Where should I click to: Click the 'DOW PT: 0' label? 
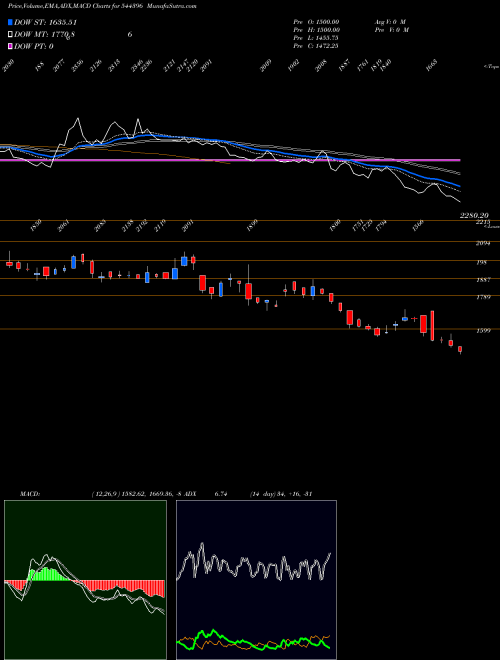click(x=34, y=46)
